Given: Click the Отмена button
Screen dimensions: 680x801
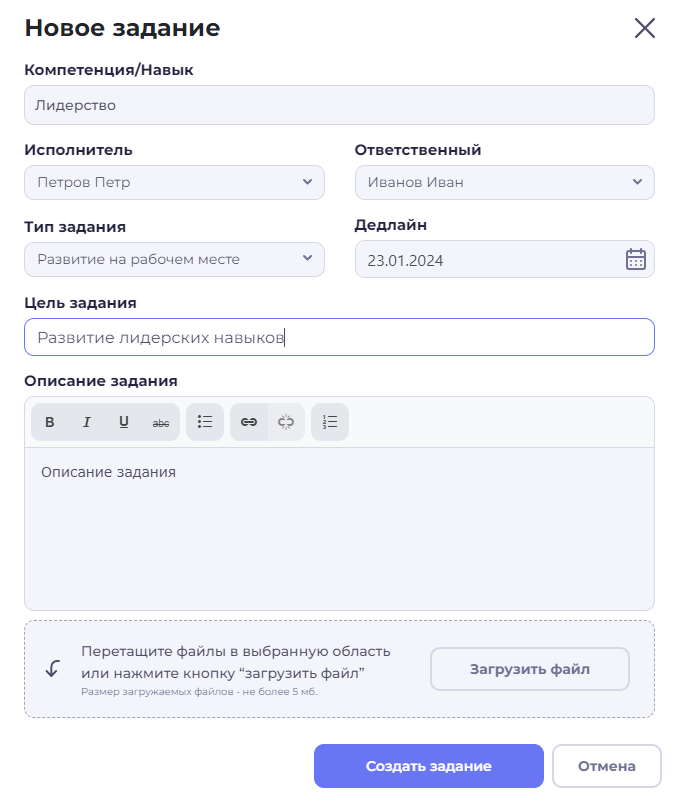Looking at the screenshot, I should pyautogui.click(x=606, y=767).
